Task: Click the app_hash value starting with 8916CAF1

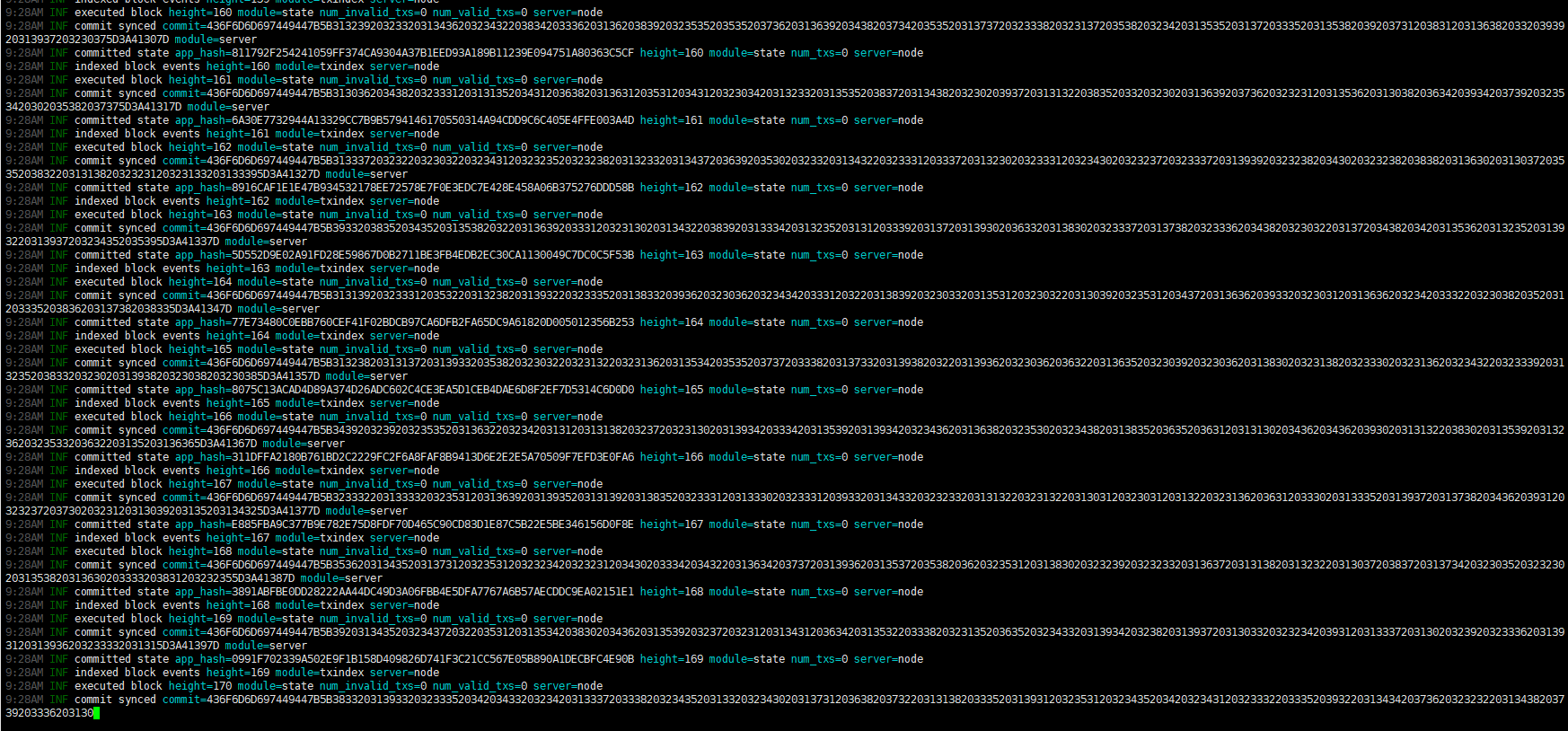Action: [x=433, y=188]
